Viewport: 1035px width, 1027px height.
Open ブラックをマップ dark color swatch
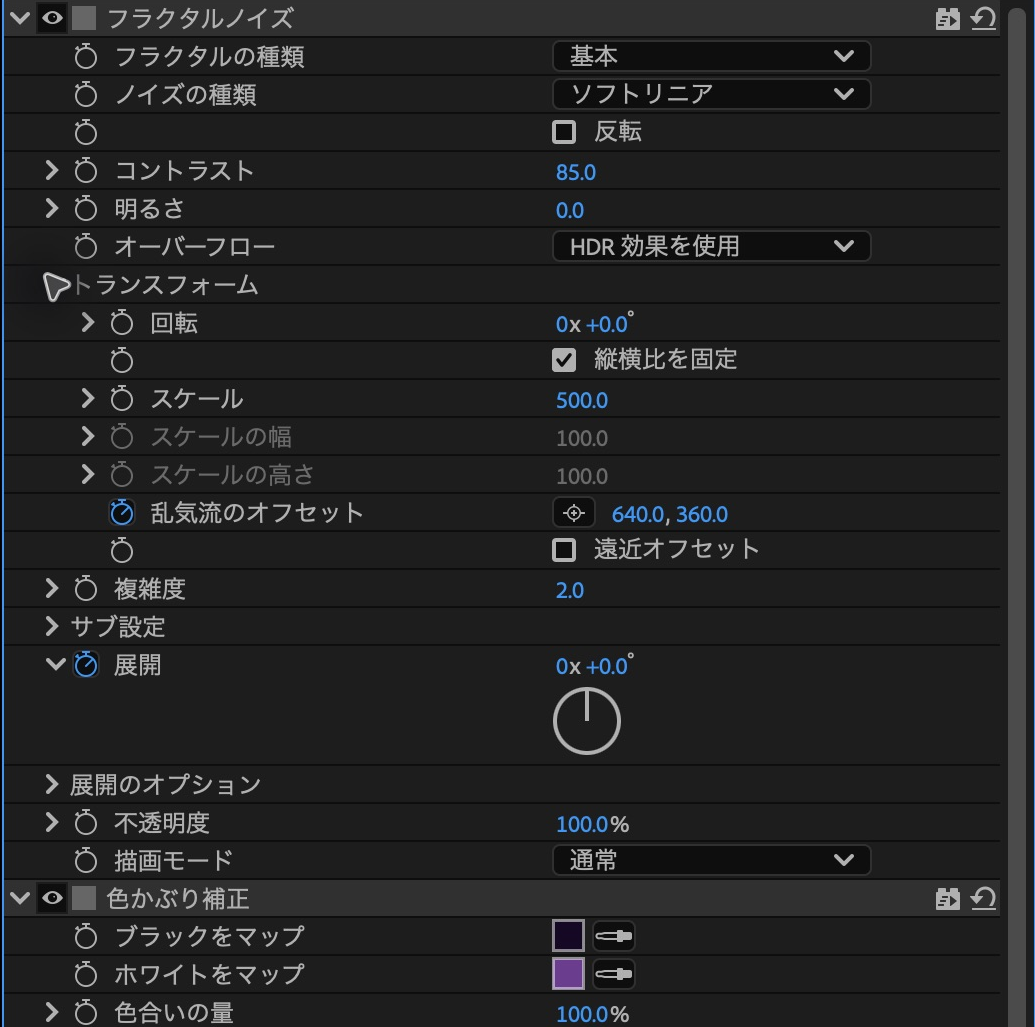[568, 936]
